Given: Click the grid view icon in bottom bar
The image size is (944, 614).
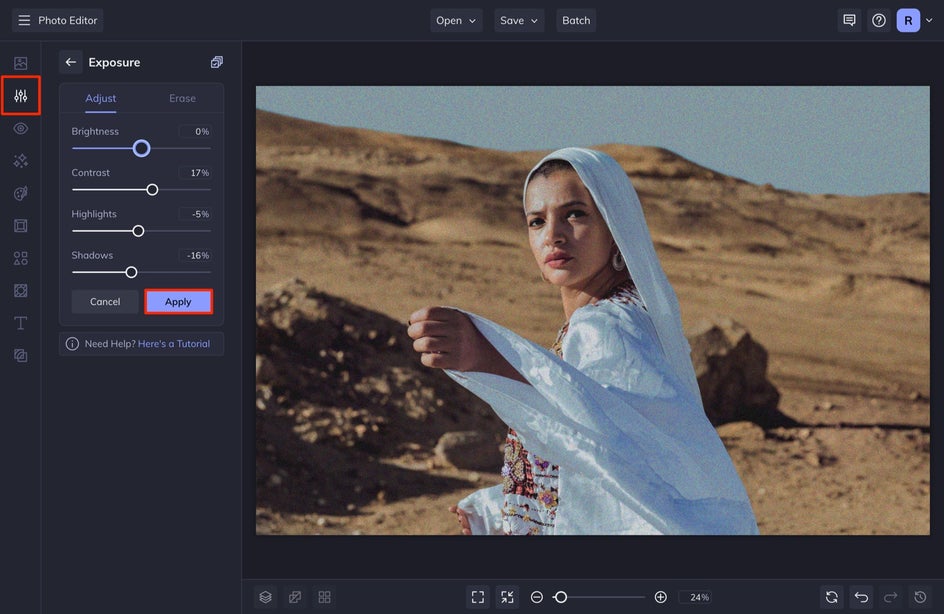Looking at the screenshot, I should 324,597.
